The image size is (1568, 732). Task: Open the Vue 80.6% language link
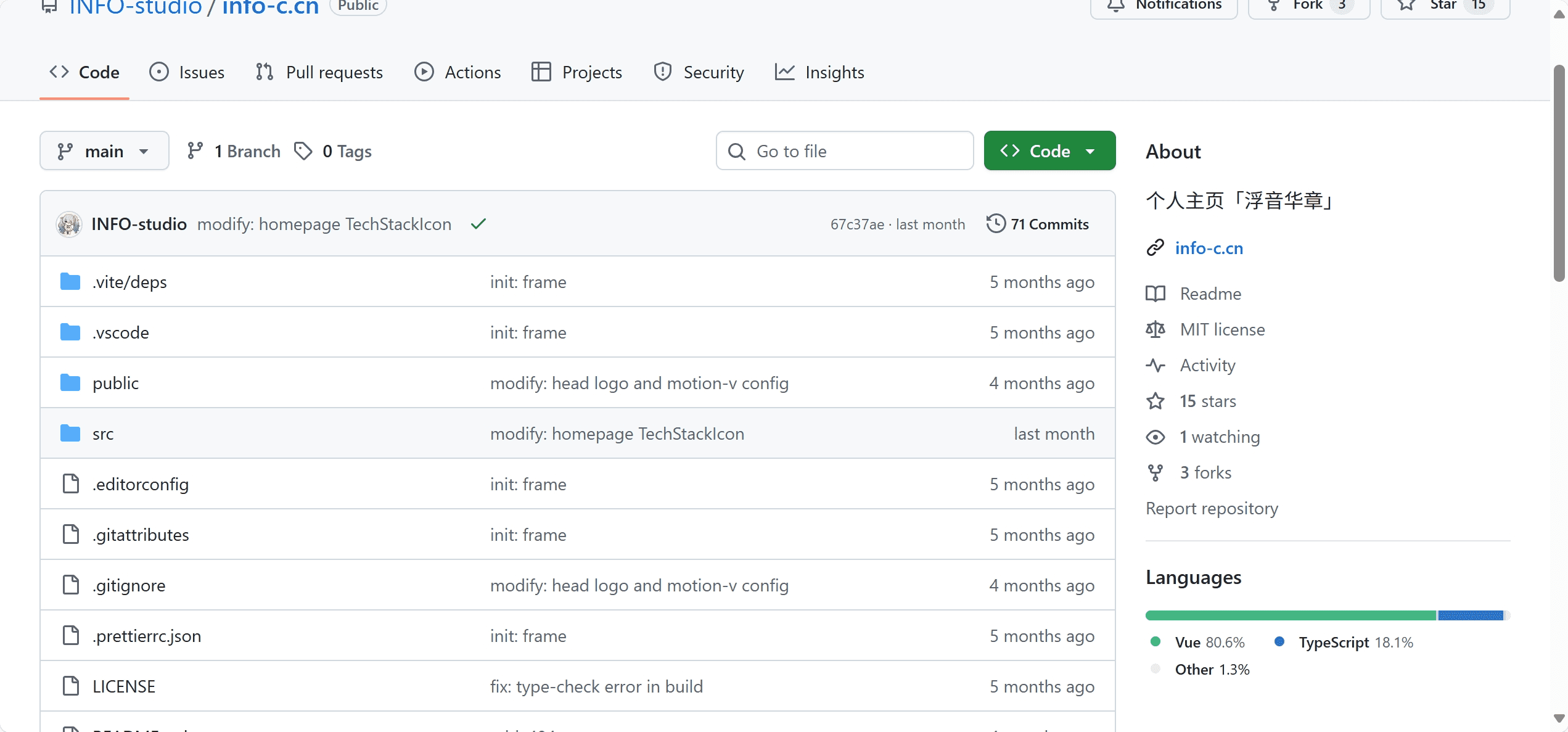pyautogui.click(x=1198, y=642)
